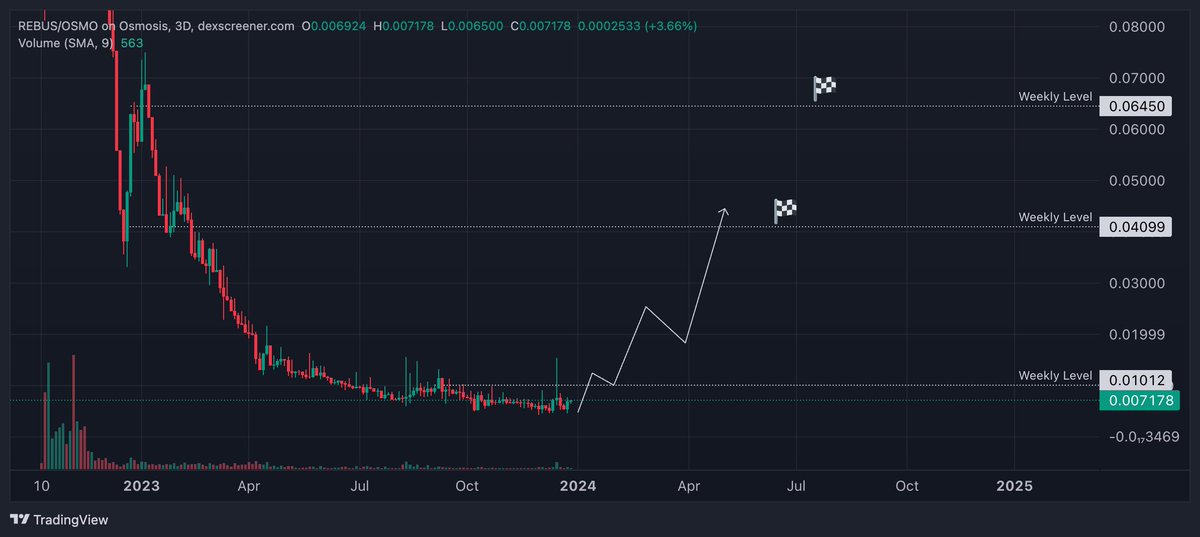The width and height of the screenshot is (1200, 537).
Task: Click the Volume (SMA, 9) indicator label
Action: (x=65, y=42)
